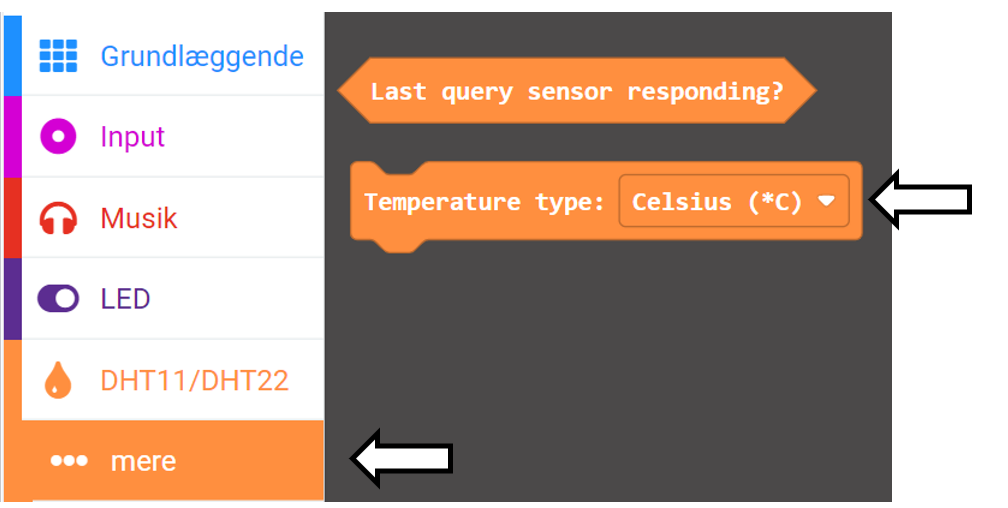Viewport: 1008px width, 508px height.
Task: Select the LED category label
Action: (125, 299)
